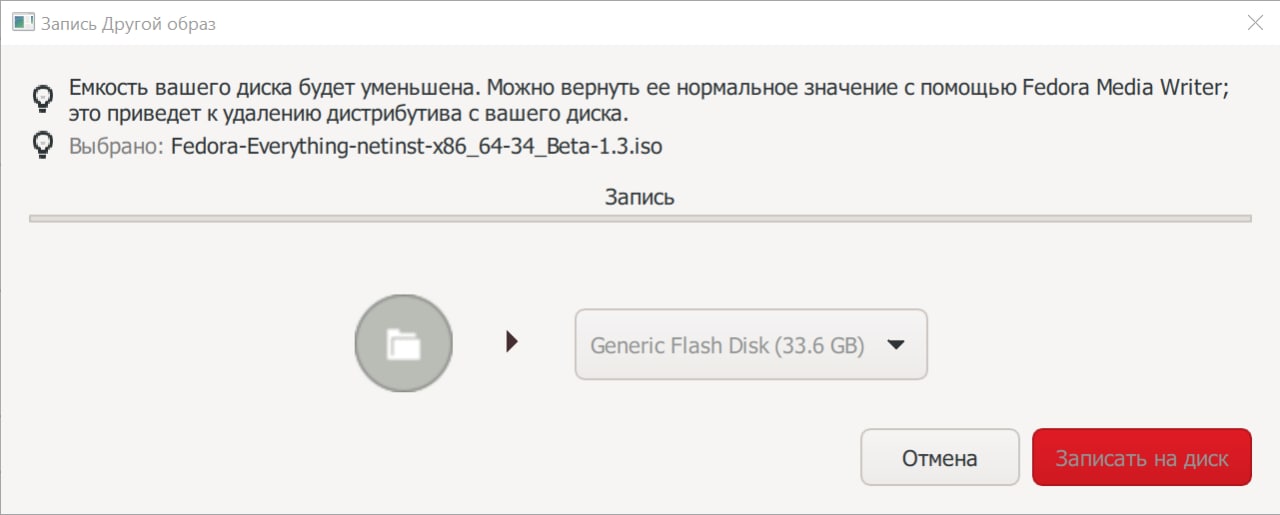Image resolution: width=1280 pixels, height=515 pixels.
Task: Open the Generic Flash Disk drive selector
Action: [x=751, y=344]
